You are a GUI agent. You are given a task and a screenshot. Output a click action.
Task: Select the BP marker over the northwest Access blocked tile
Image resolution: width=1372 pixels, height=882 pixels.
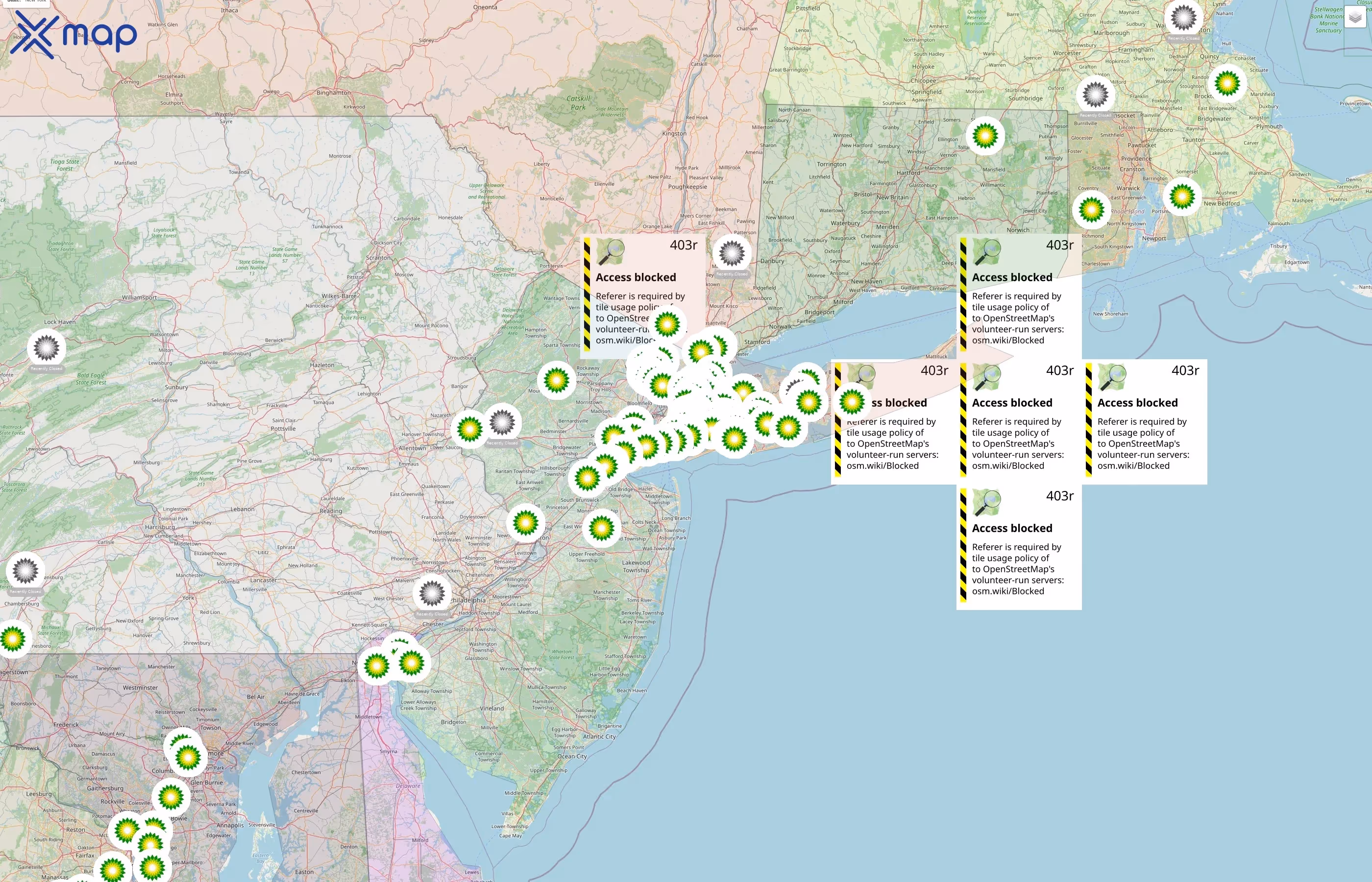667,325
